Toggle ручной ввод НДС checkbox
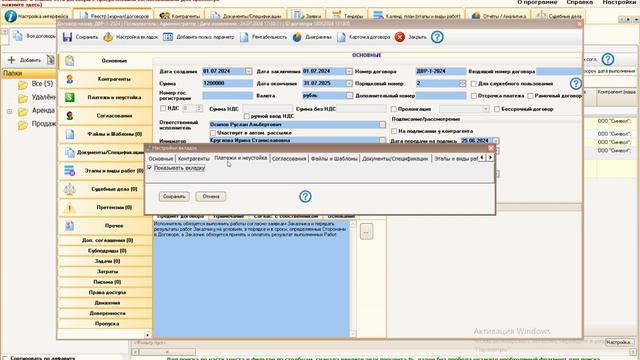 coord(247,116)
